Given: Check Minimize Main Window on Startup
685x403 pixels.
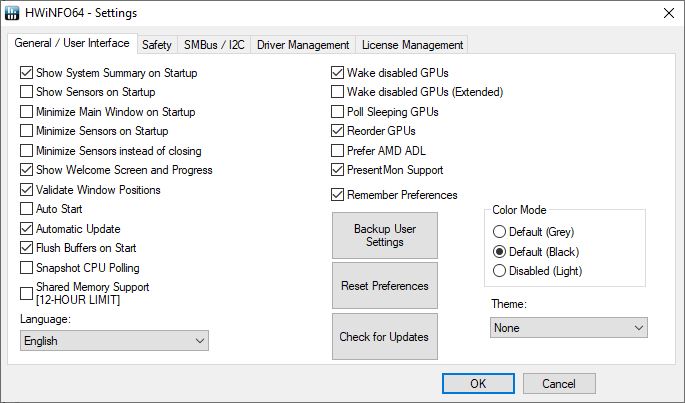Looking at the screenshot, I should (27, 111).
